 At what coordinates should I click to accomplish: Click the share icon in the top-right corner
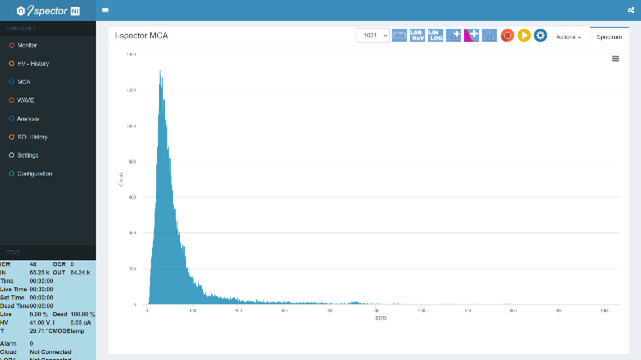[x=631, y=10]
